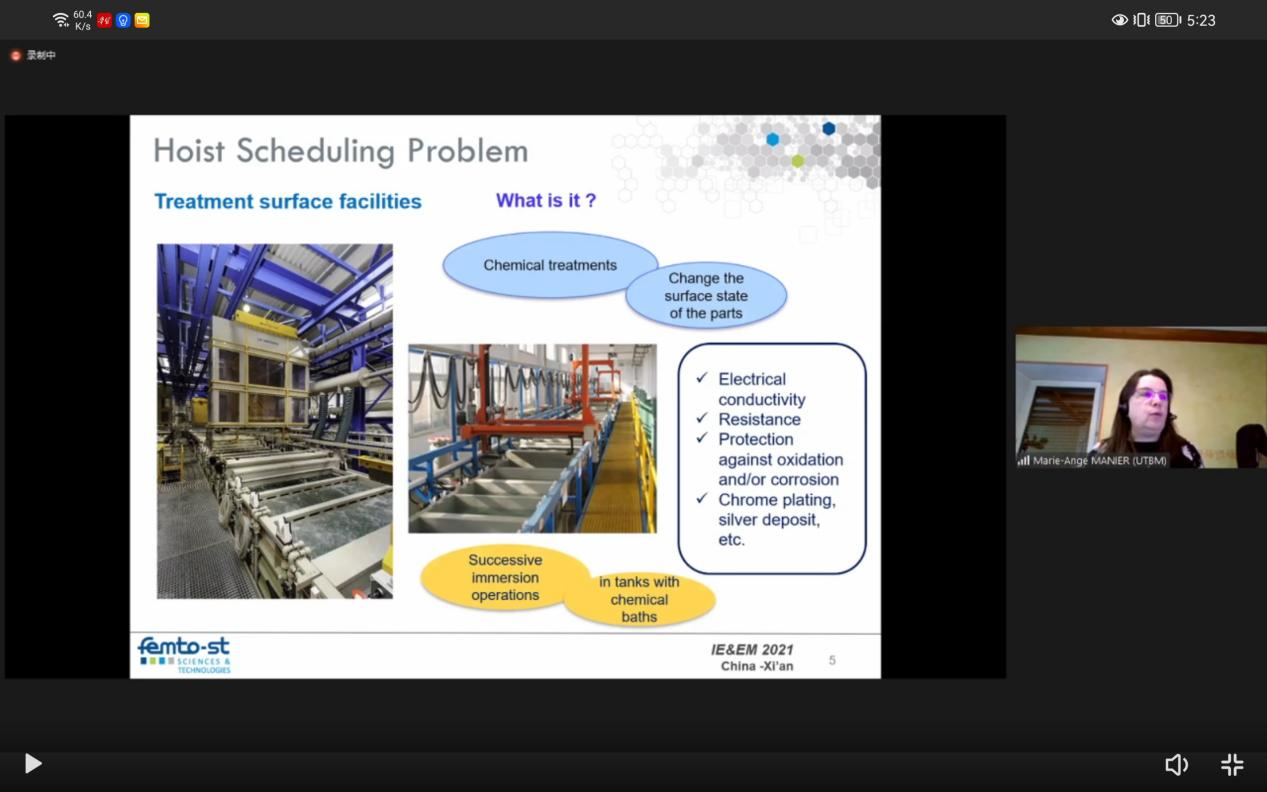Click the Marie-Ange MANIER (UTBM) name label

(x=1099, y=461)
